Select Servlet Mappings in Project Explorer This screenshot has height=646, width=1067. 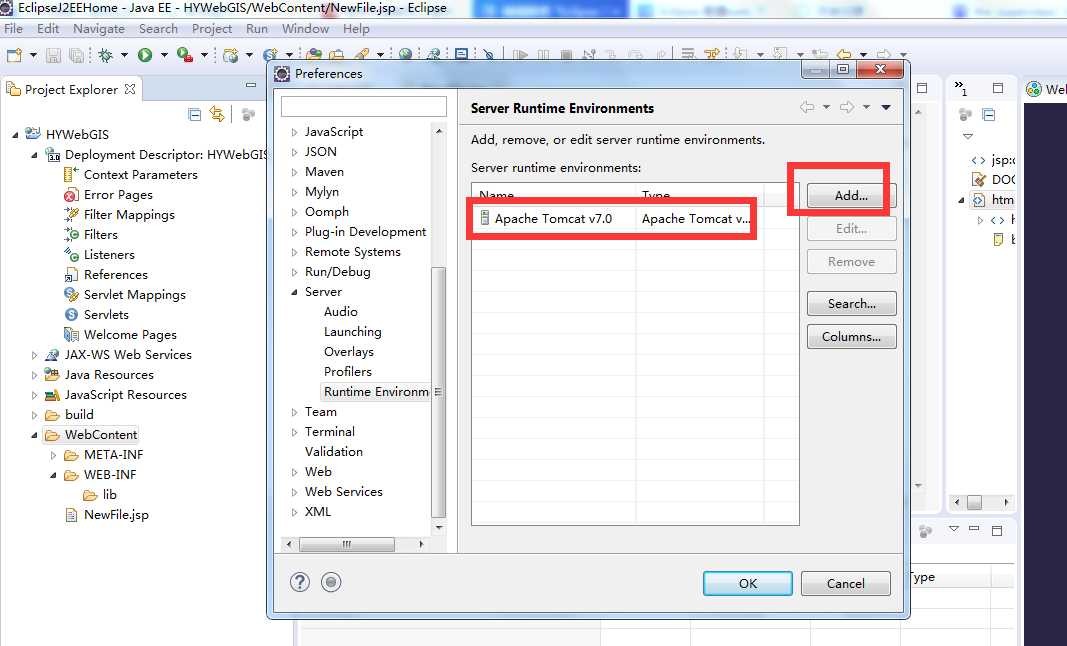pyautogui.click(x=135, y=295)
